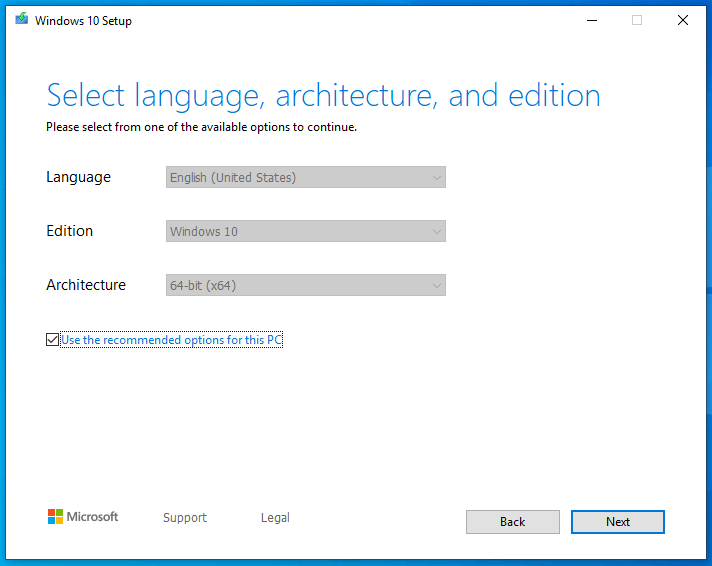Open the Architecture dropdown
This screenshot has height=566, width=712.
[306, 285]
